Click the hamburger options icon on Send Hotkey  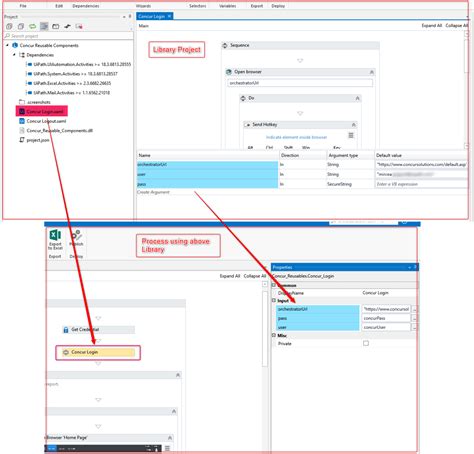351,135
